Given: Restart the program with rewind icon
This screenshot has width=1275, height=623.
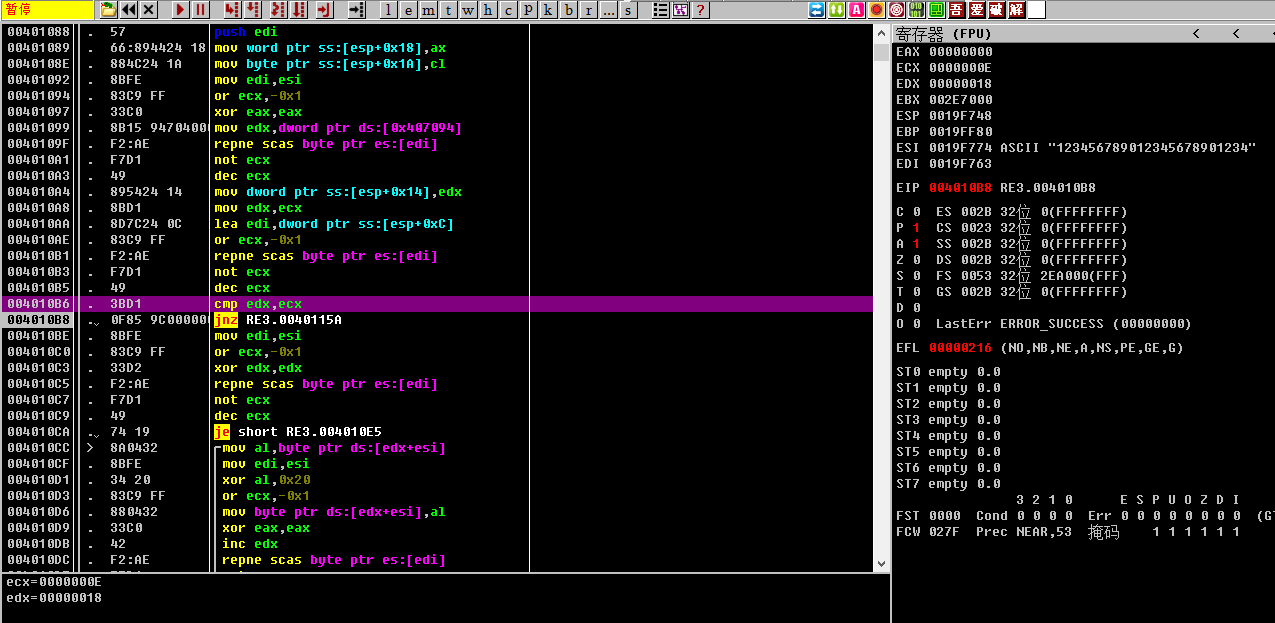Looking at the screenshot, I should 129,10.
